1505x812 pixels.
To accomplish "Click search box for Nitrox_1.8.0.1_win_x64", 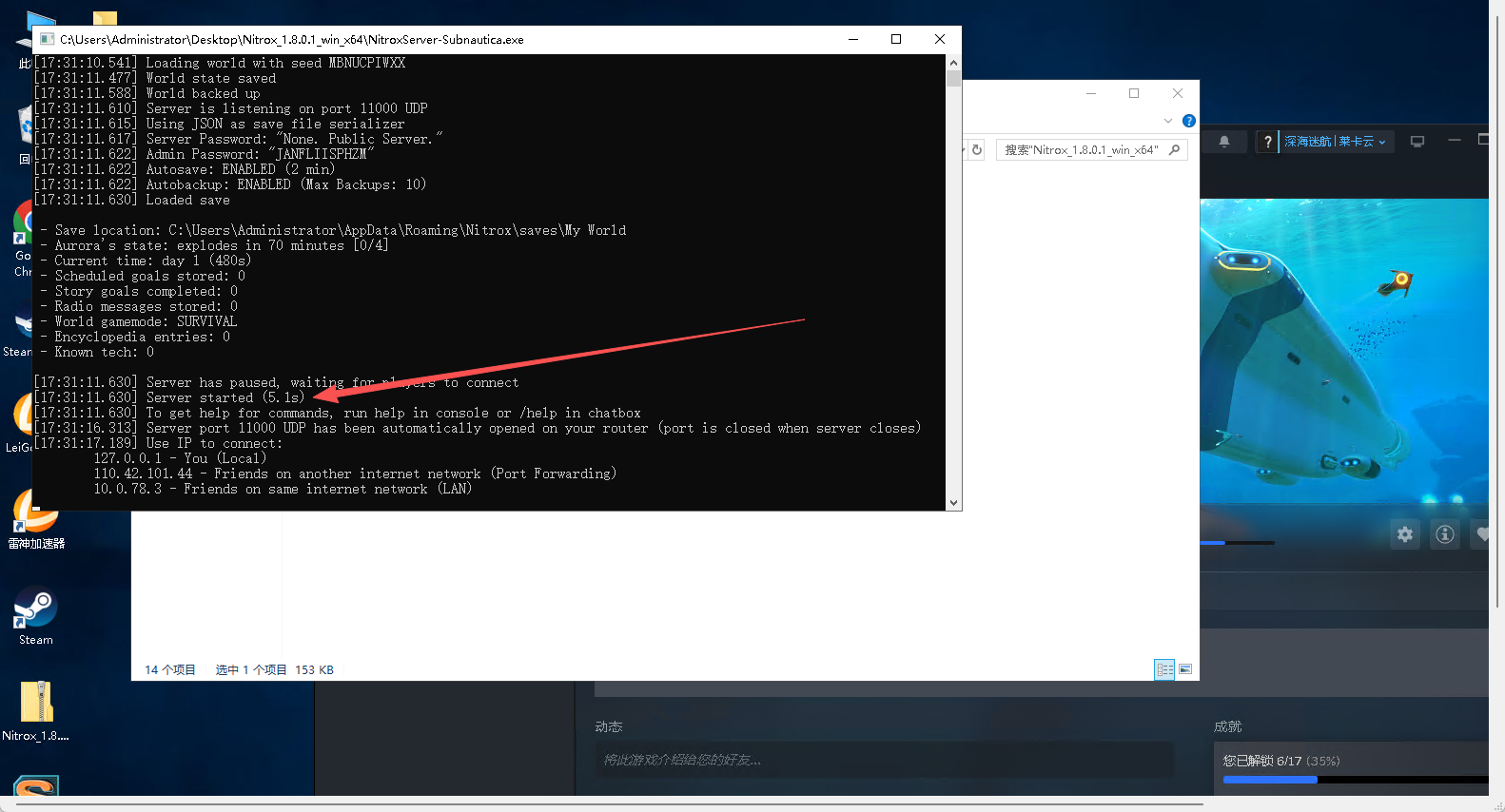I will tap(1083, 150).
